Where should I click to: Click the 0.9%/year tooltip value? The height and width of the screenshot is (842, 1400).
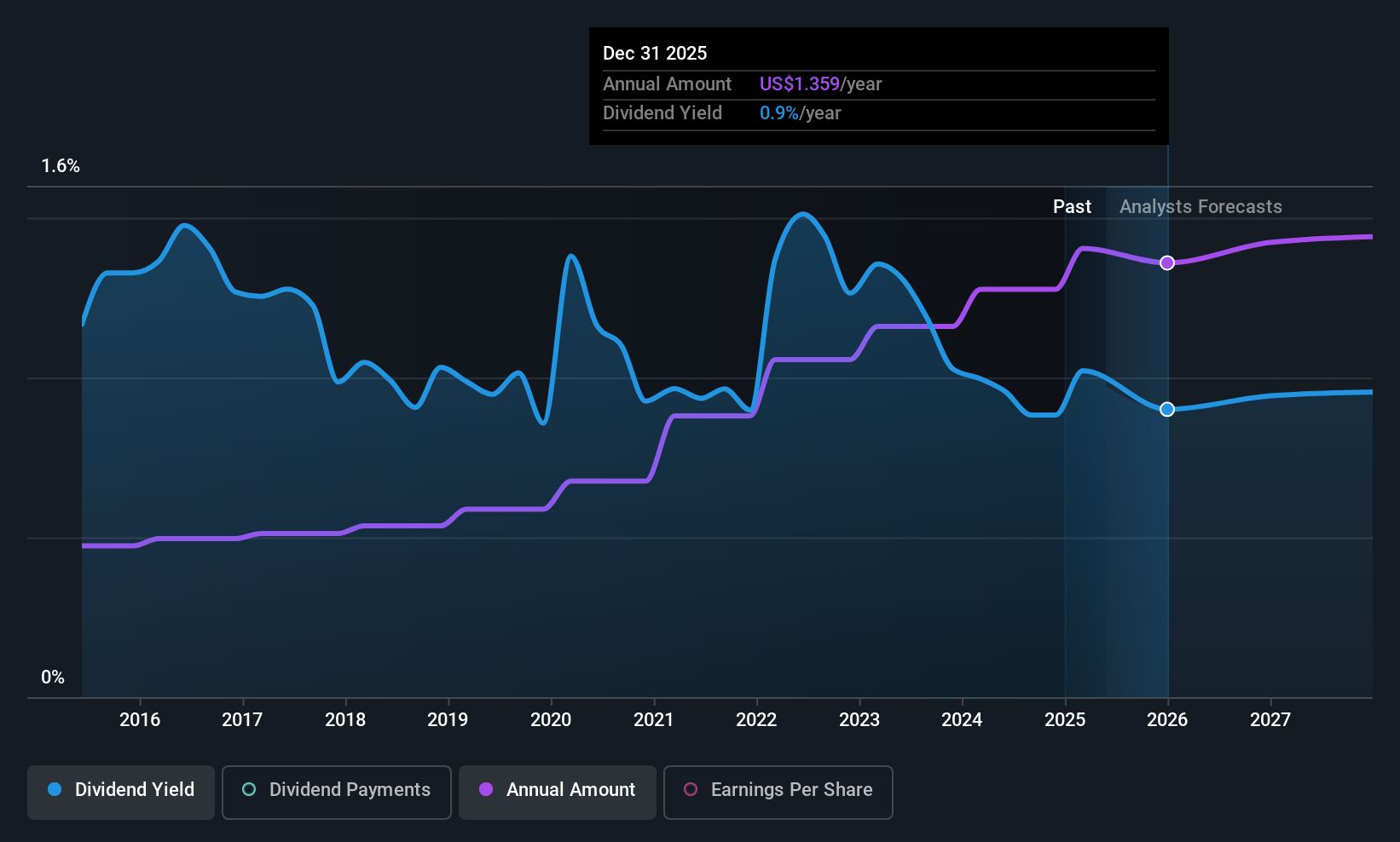(x=800, y=113)
